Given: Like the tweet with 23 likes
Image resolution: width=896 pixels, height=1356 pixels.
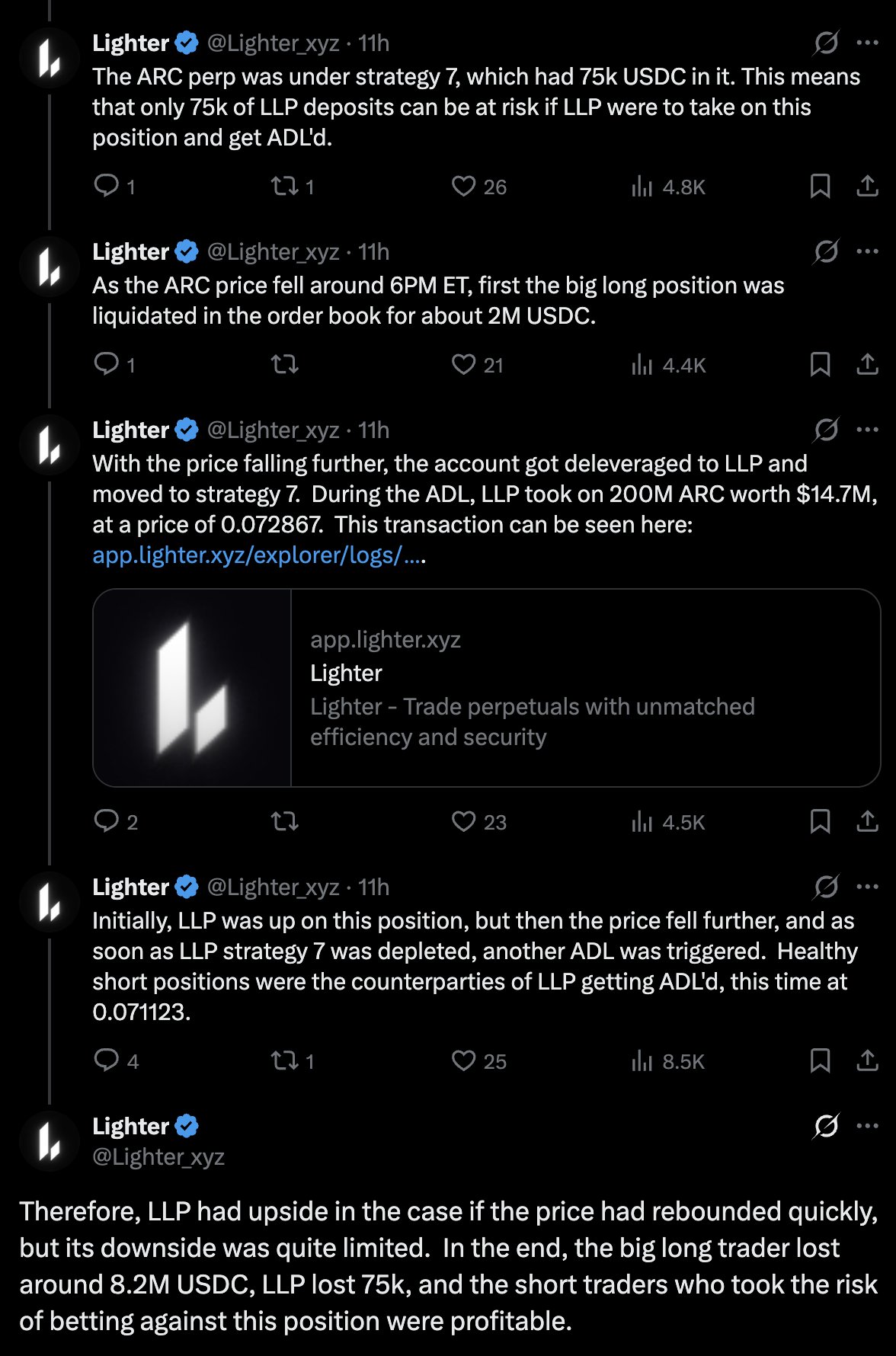Looking at the screenshot, I should coord(463,822).
